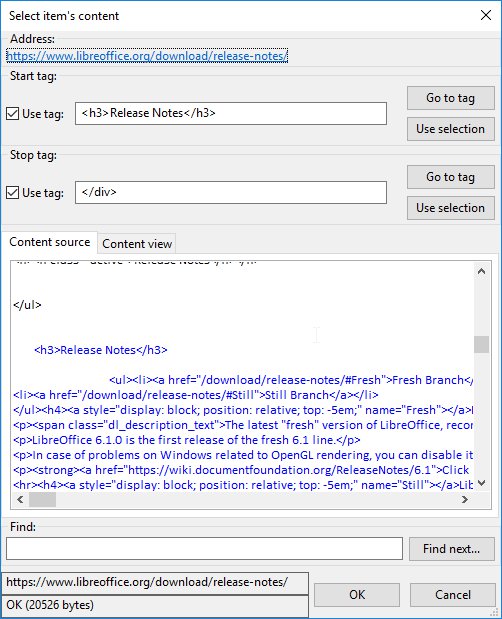Focus the Find text field
Image resolution: width=502 pixels, height=619 pixels.
(204, 548)
